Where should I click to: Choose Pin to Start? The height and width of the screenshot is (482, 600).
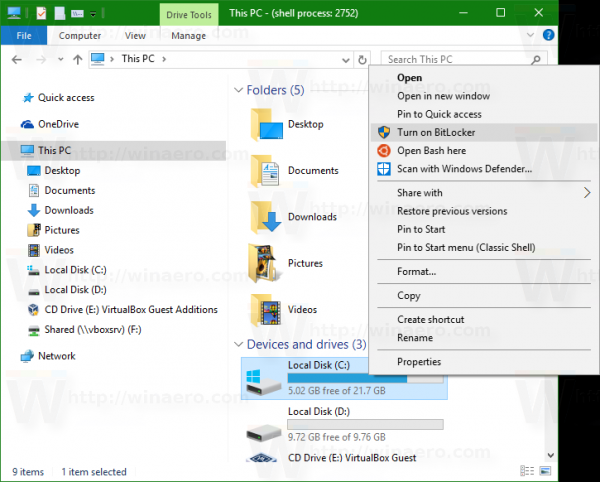pos(484,229)
